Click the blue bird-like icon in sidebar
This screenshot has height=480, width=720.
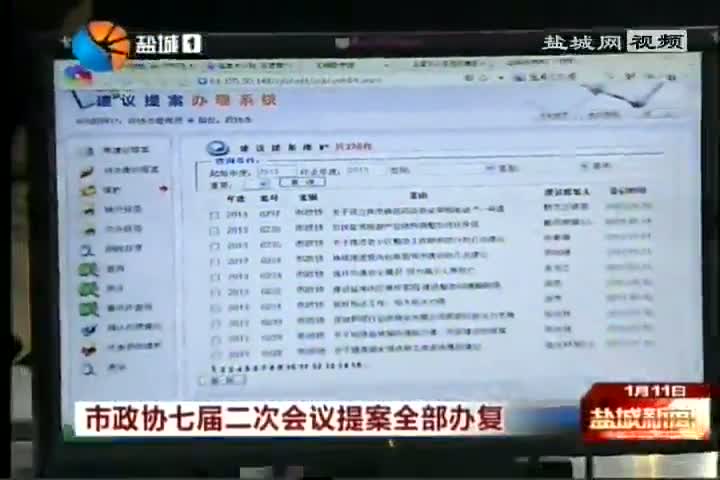point(89,329)
